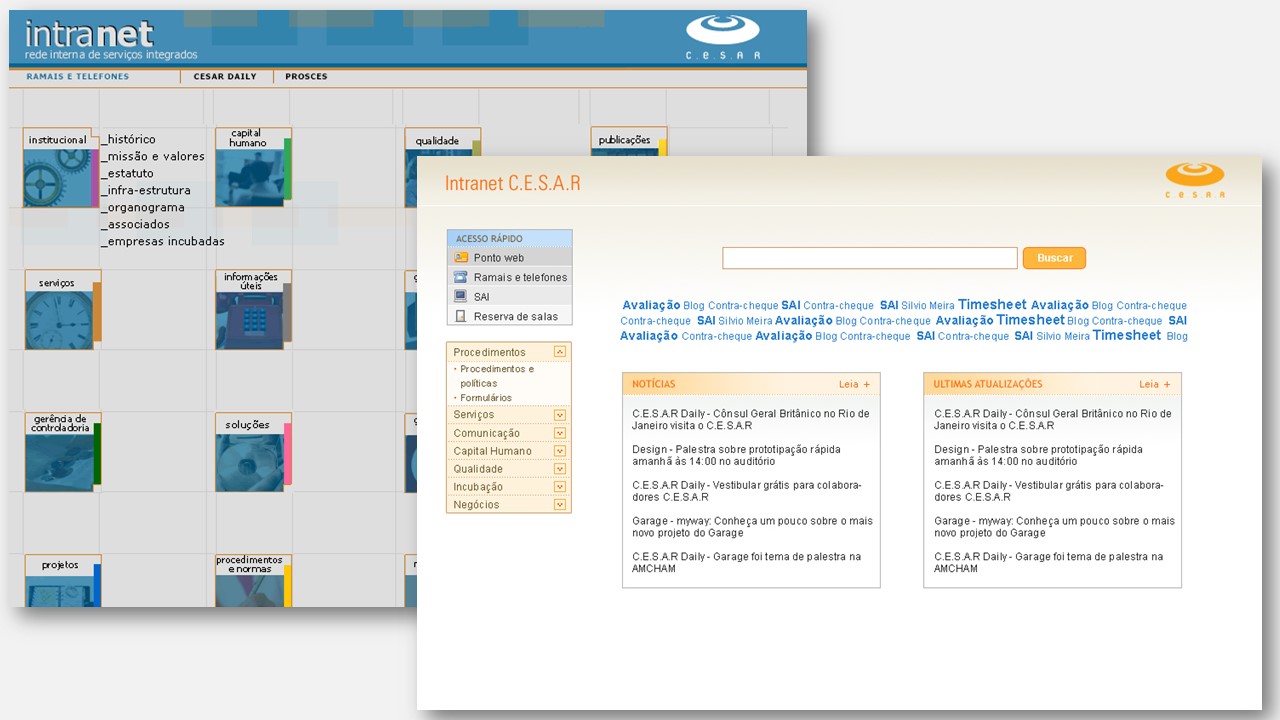Click the Negócios section label in sidebar

click(x=476, y=505)
